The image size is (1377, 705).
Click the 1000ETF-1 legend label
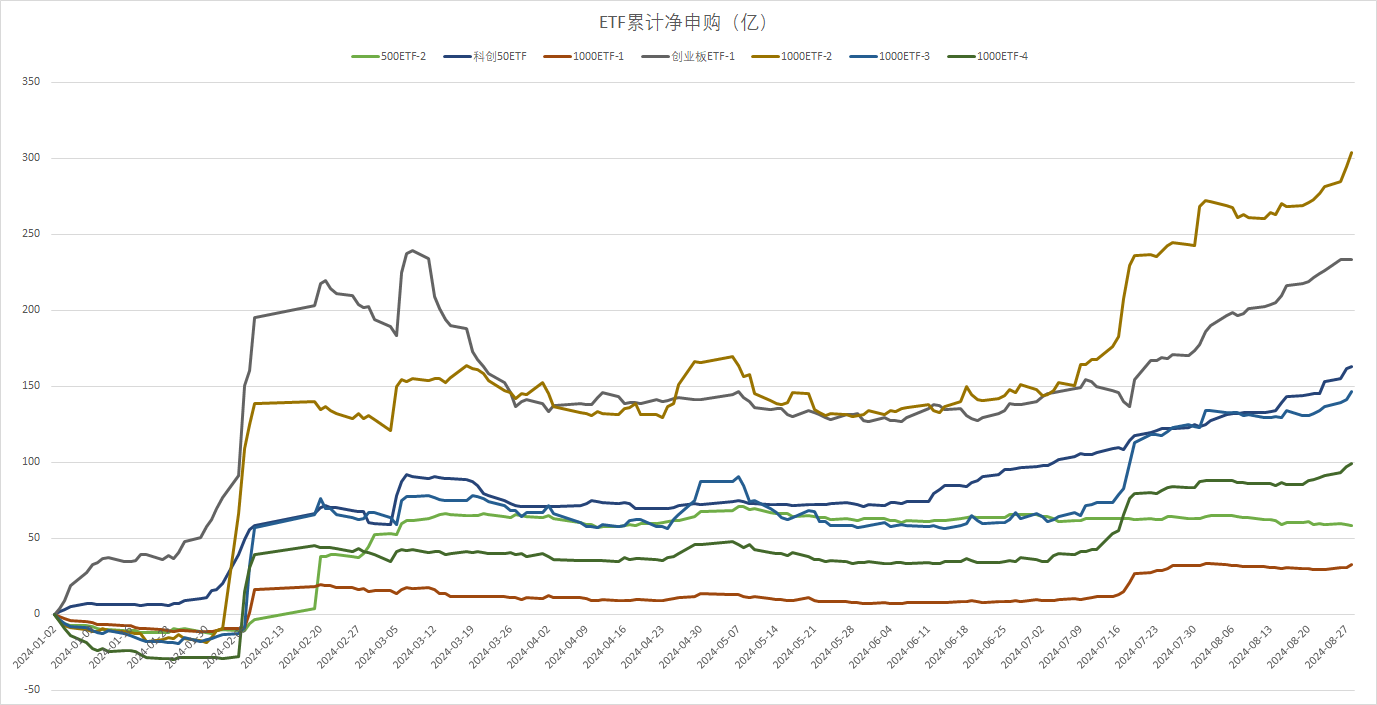coord(599,56)
